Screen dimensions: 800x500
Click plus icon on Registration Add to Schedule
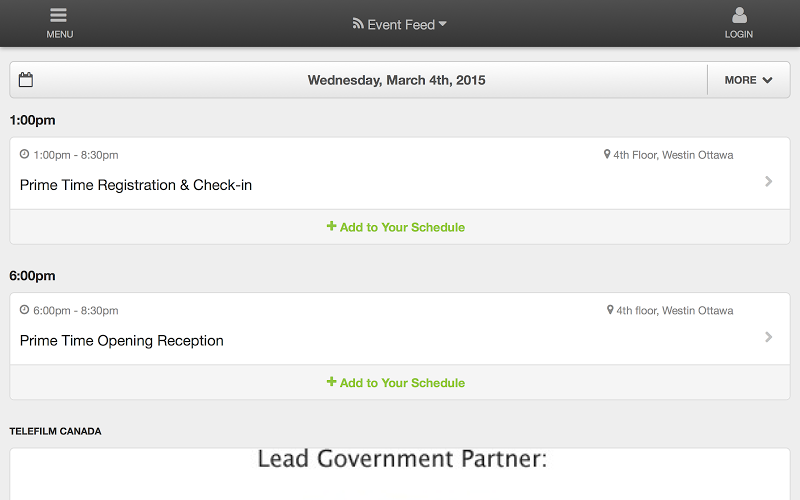[332, 226]
